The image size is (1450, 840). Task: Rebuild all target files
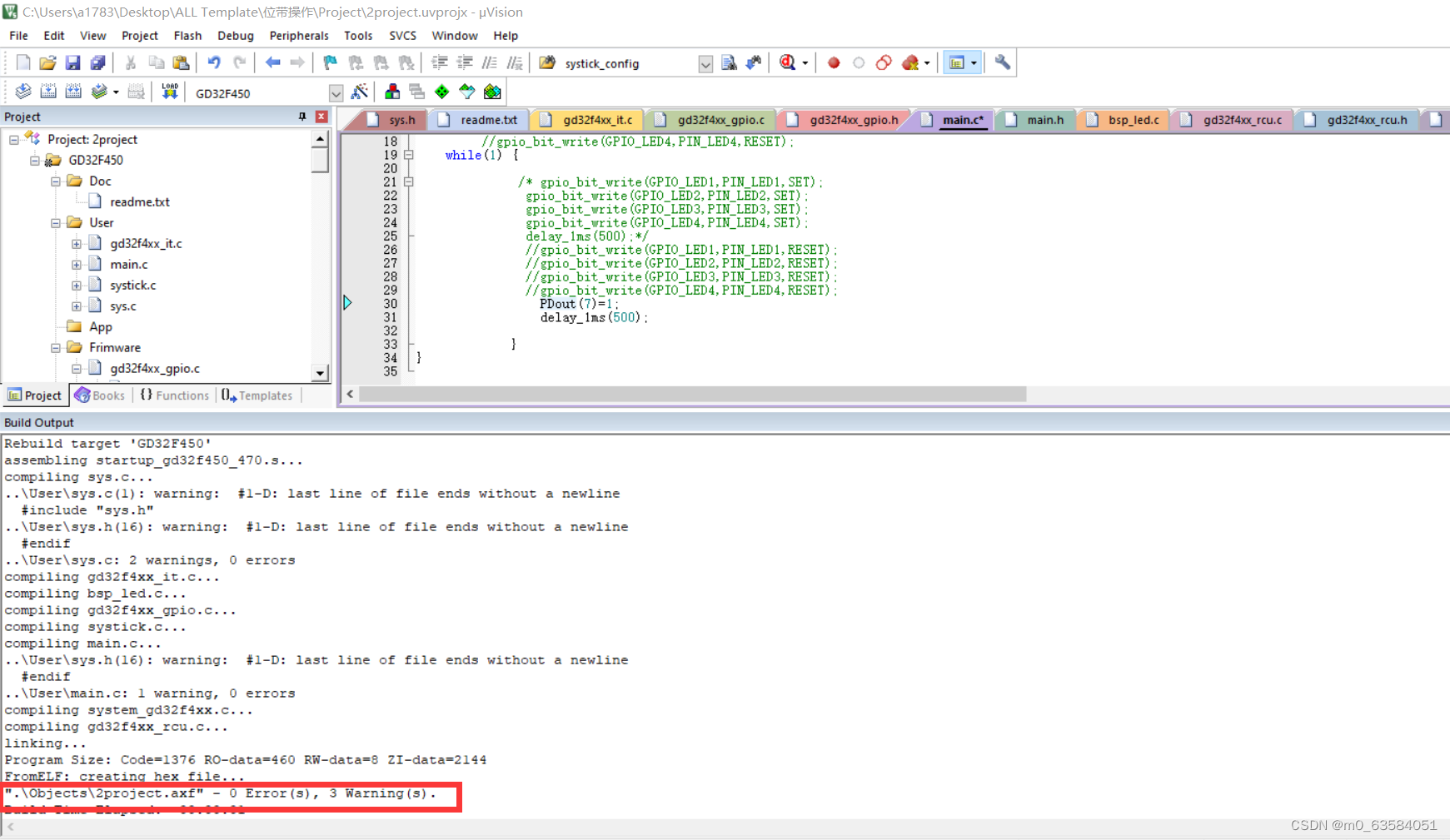pyautogui.click(x=73, y=92)
